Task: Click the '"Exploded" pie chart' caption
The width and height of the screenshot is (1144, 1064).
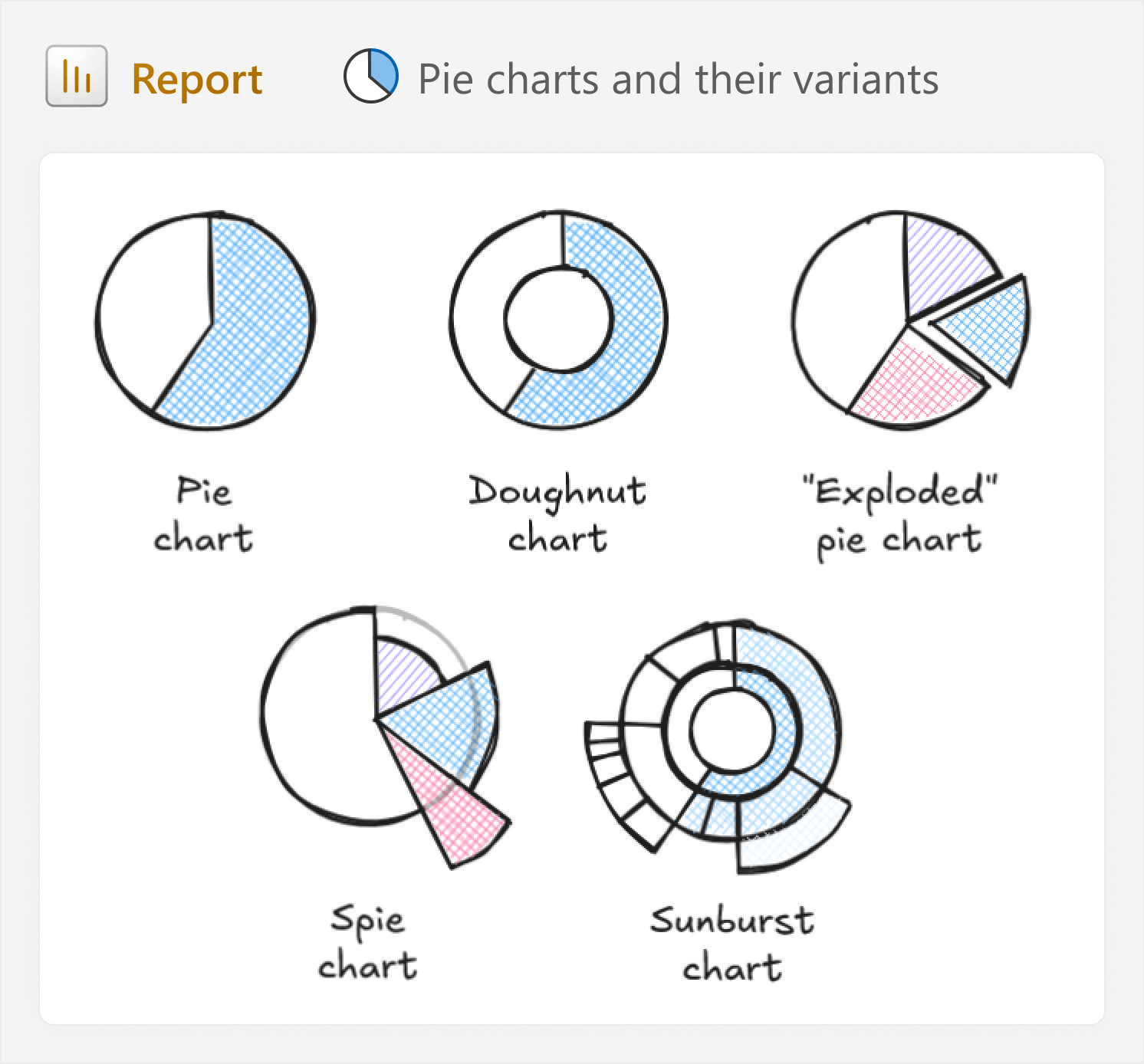Action: point(899,516)
